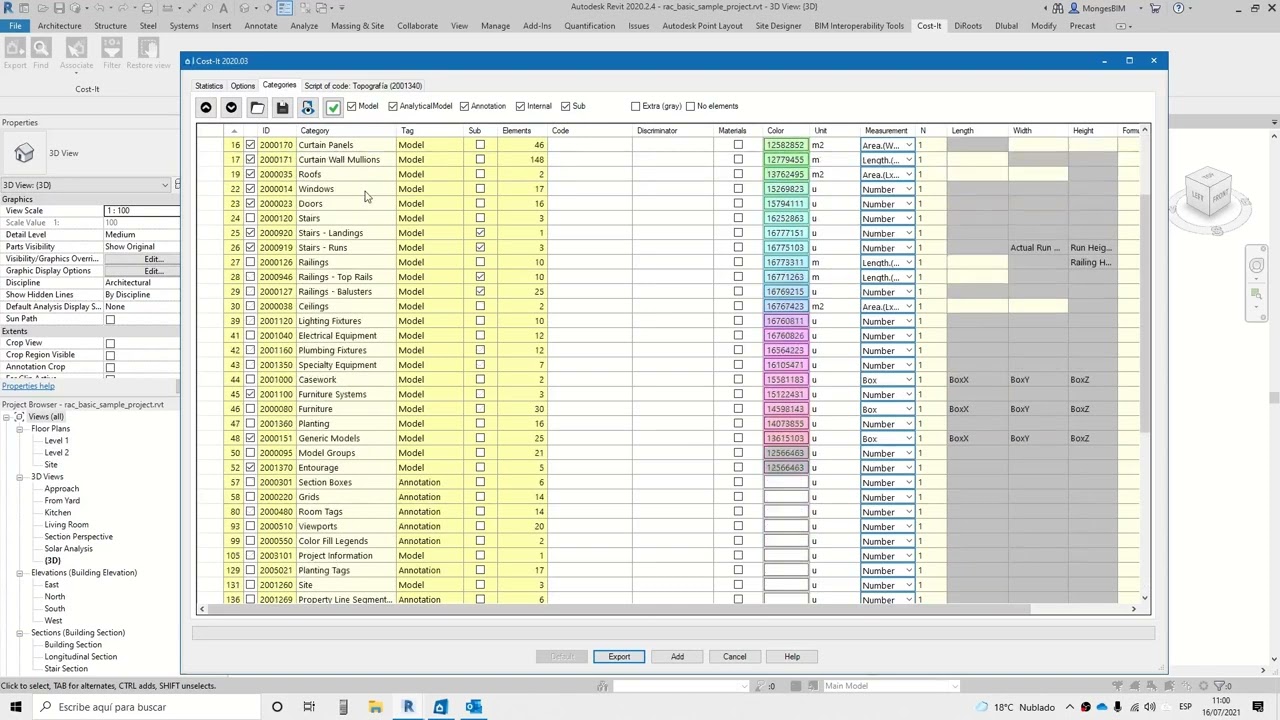The width and height of the screenshot is (1280, 720).
Task: Open Task View on the taskbar
Action: pos(309,707)
